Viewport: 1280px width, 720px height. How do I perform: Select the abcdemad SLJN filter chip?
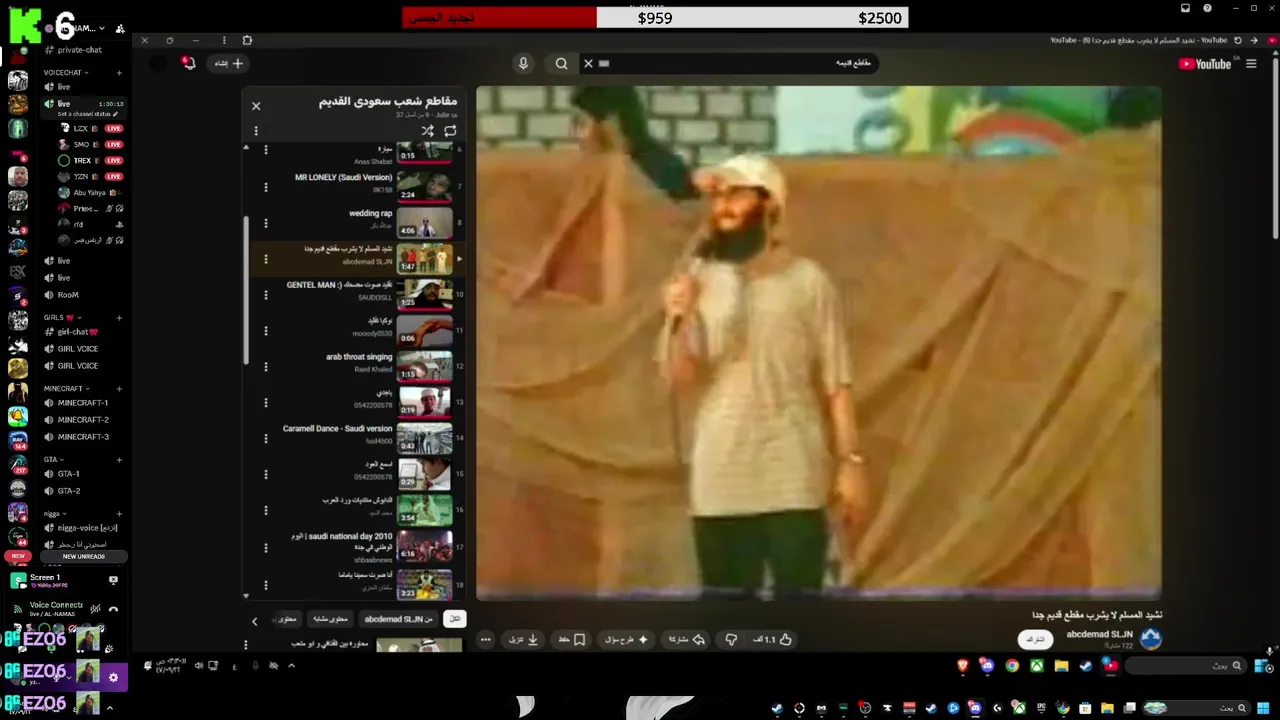pos(398,619)
